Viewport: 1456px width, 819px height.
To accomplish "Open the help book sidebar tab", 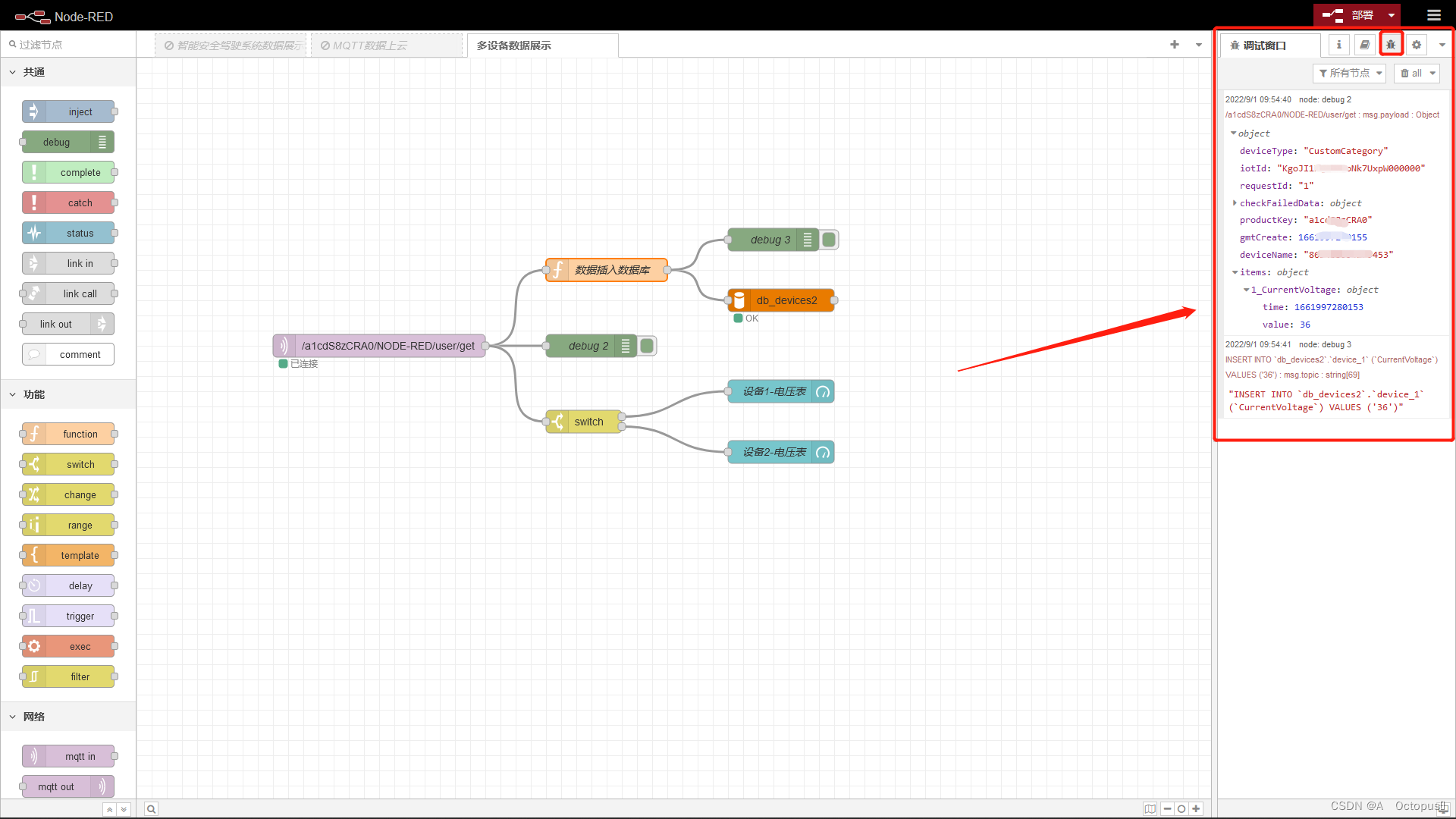I will click(1365, 45).
